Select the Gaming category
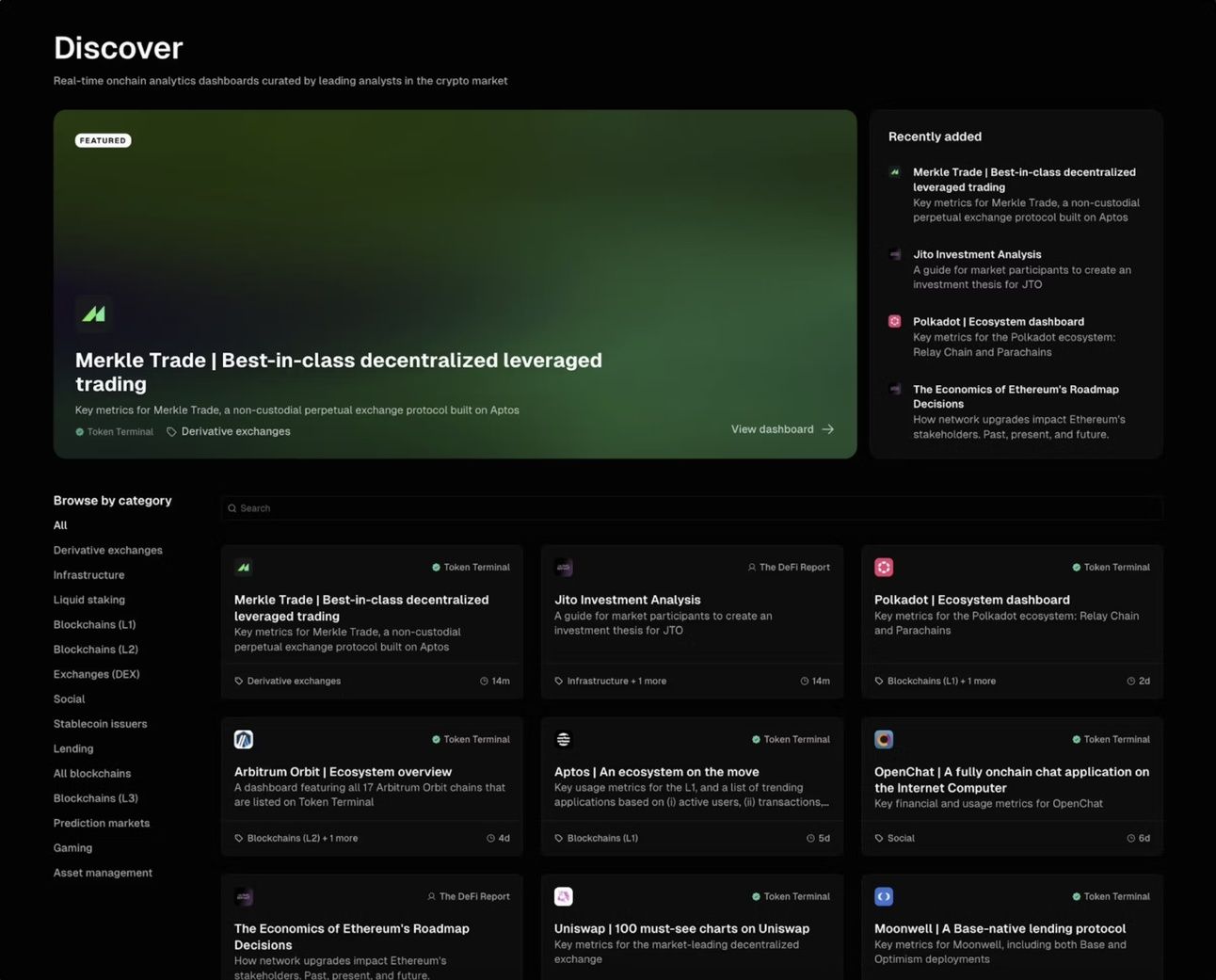The image size is (1216, 980). (73, 848)
